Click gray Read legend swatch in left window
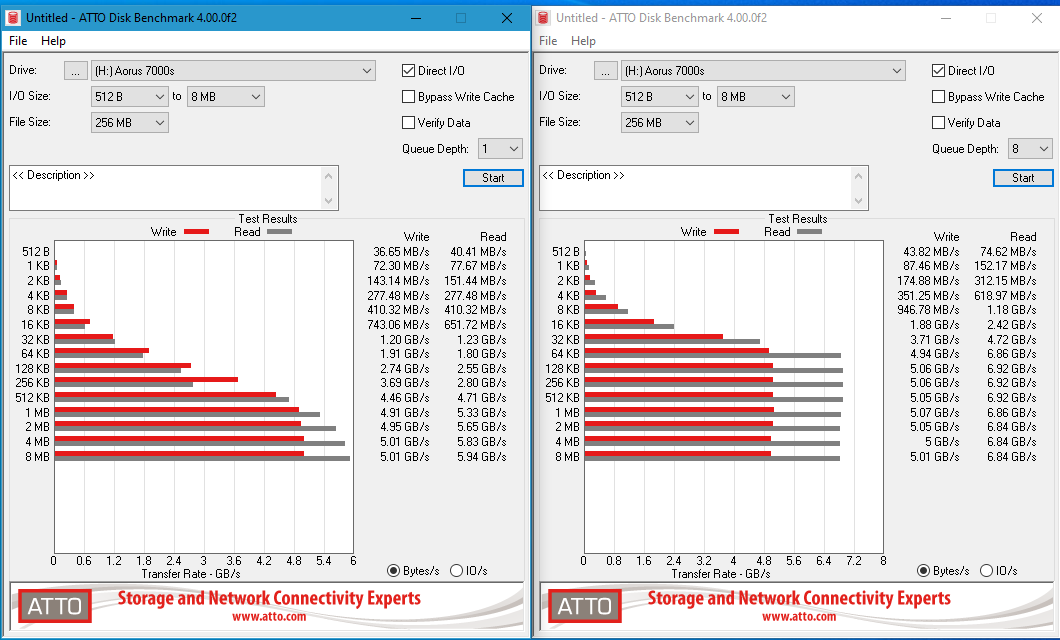 (279, 232)
